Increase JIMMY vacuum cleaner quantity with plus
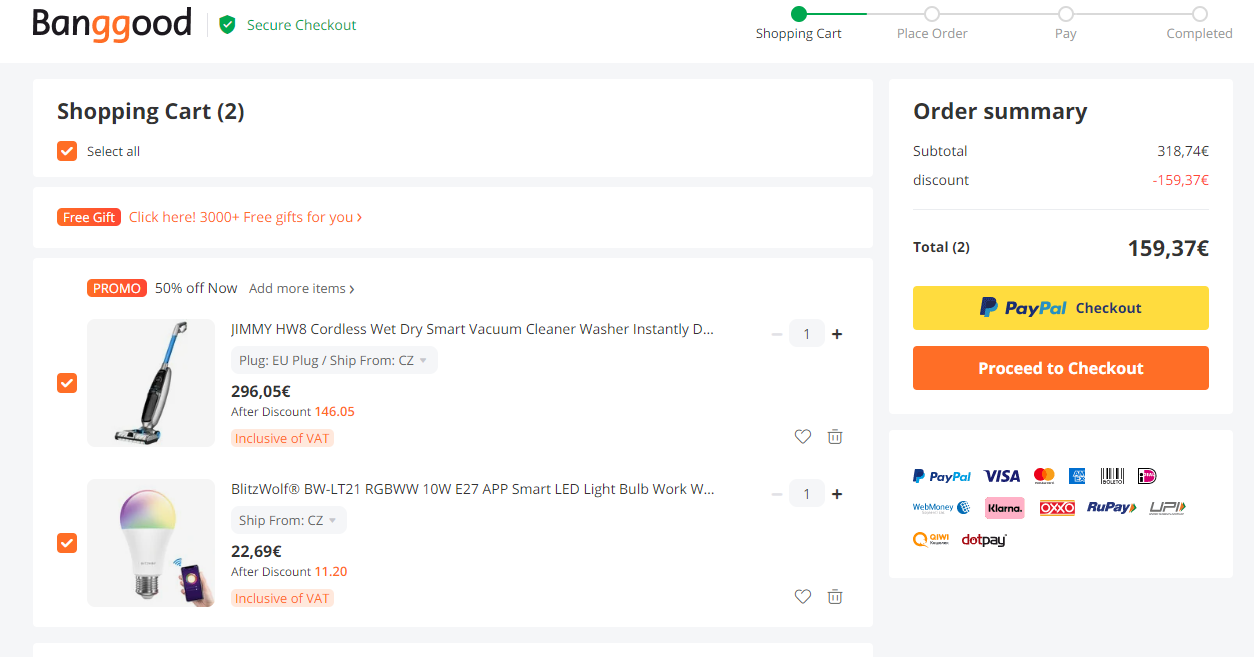This screenshot has height=657, width=1254. coord(837,334)
